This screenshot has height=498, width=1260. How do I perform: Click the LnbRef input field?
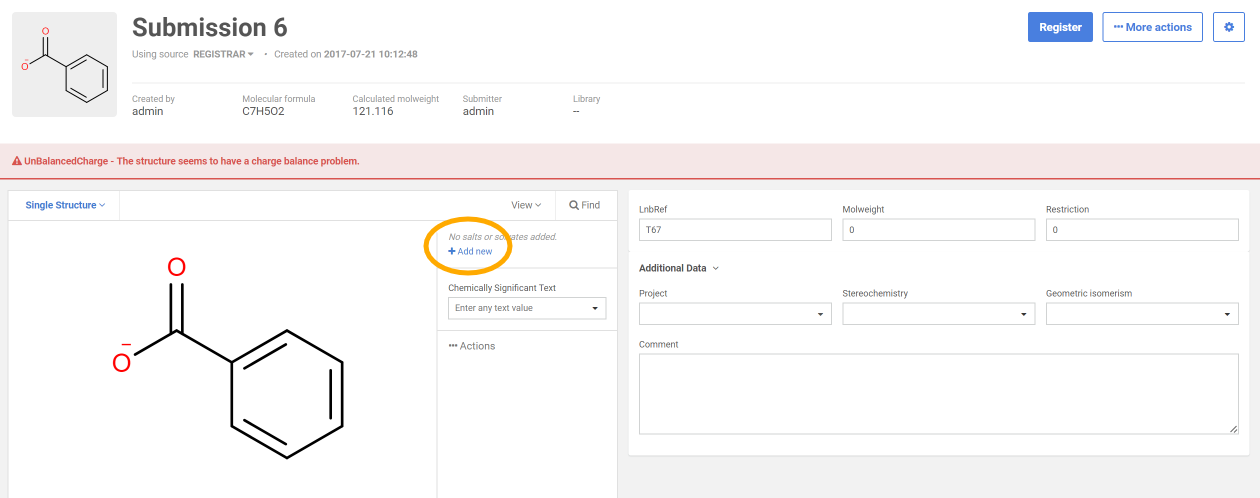[x=735, y=230]
